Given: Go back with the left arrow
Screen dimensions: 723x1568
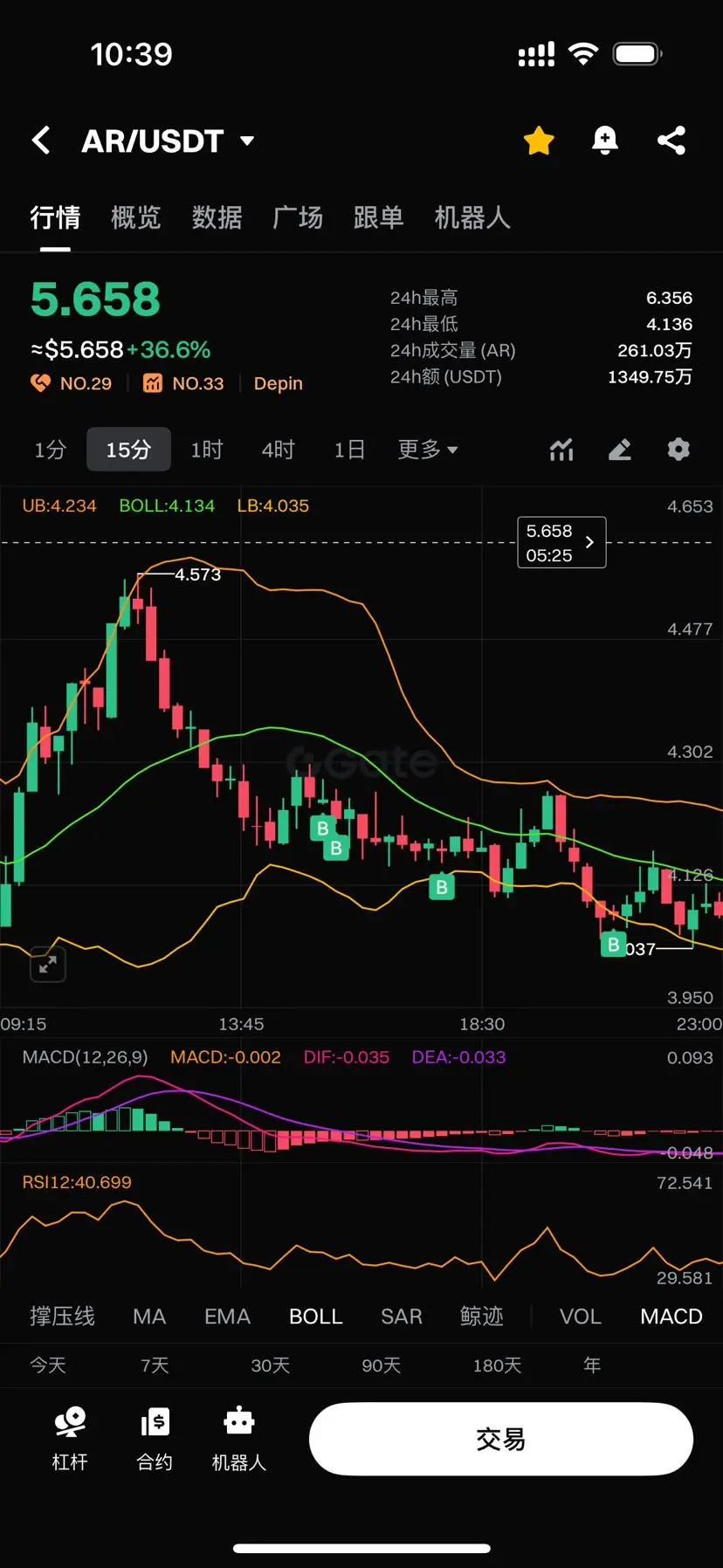Looking at the screenshot, I should tap(41, 141).
